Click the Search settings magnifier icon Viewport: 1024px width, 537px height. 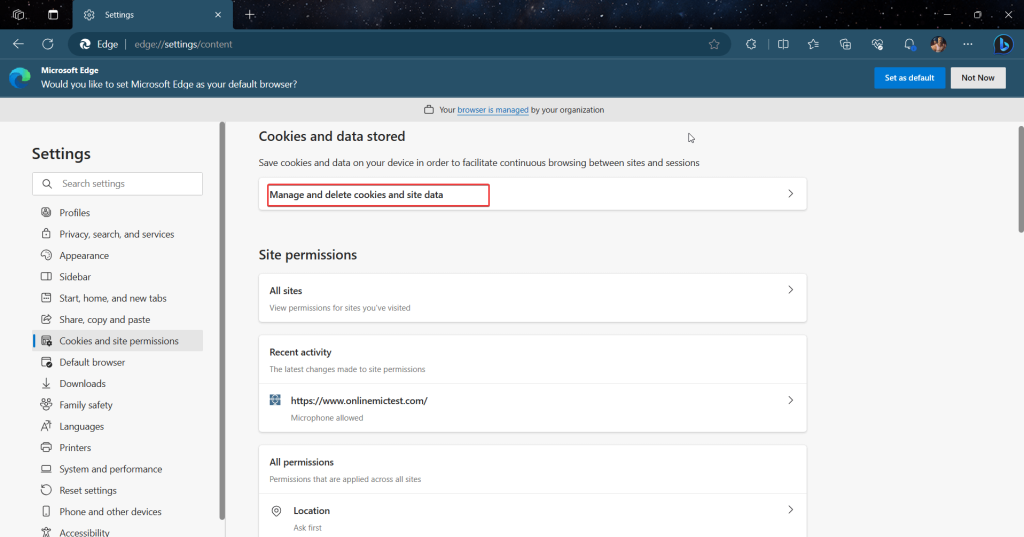click(47, 184)
